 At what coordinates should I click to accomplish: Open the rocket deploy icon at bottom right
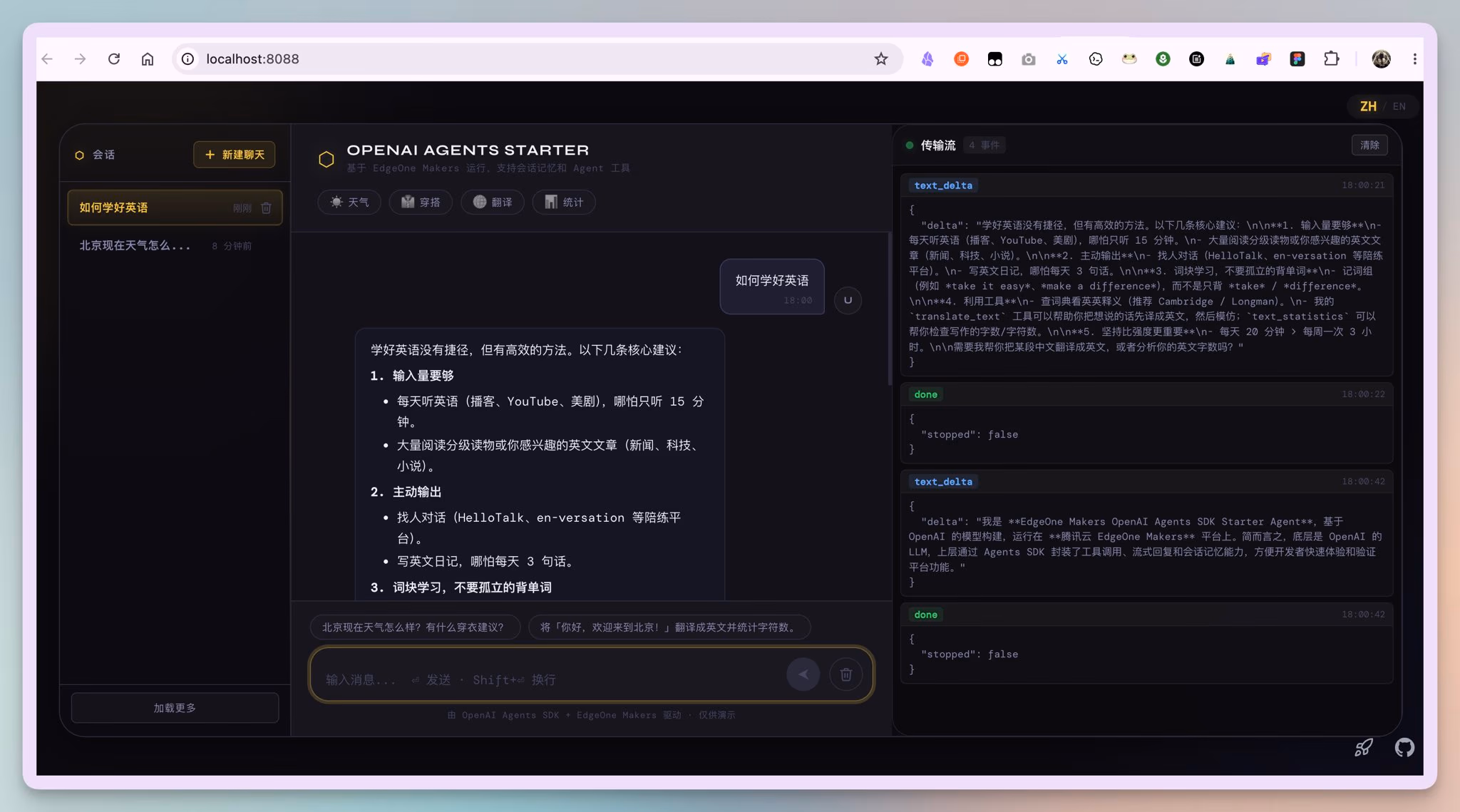(x=1363, y=747)
